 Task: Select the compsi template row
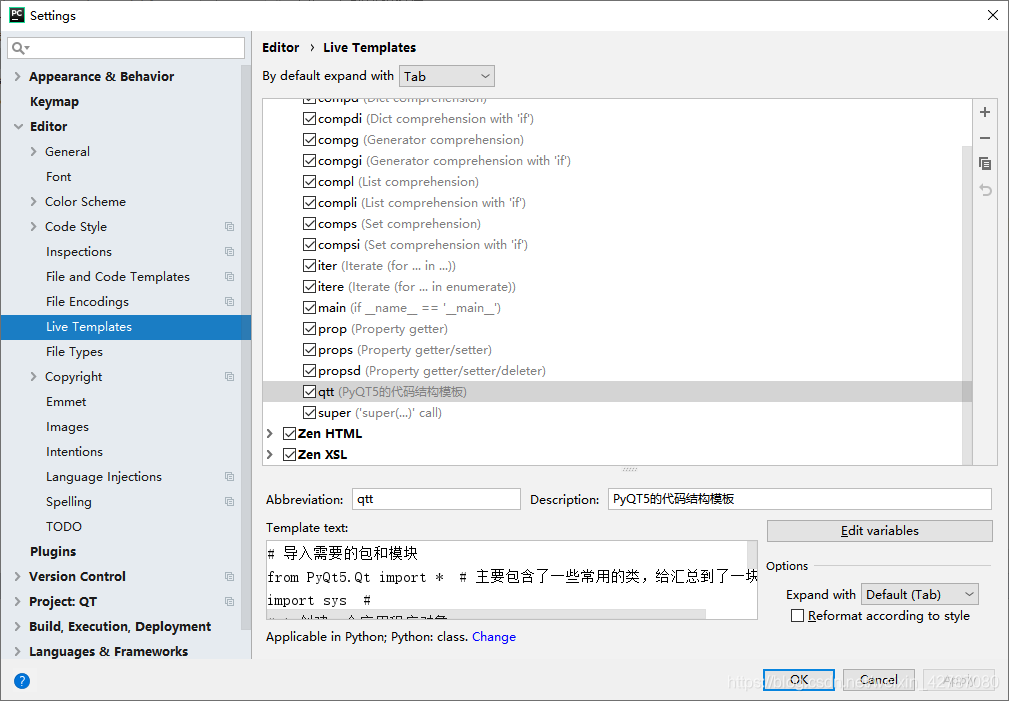[x=617, y=245]
